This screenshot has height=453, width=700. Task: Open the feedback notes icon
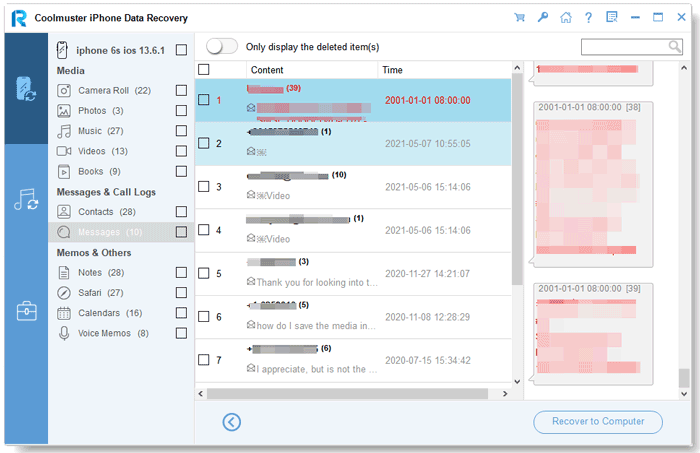[x=612, y=17]
